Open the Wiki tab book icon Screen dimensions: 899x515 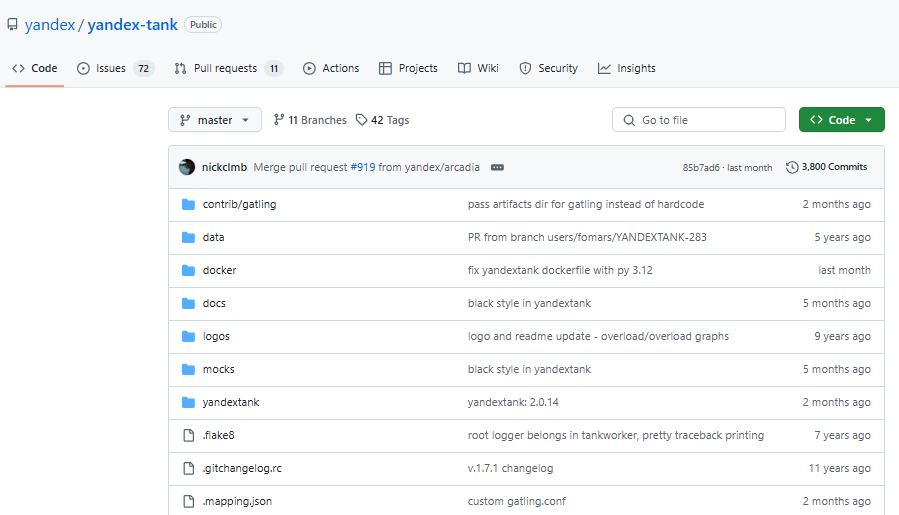[x=464, y=68]
